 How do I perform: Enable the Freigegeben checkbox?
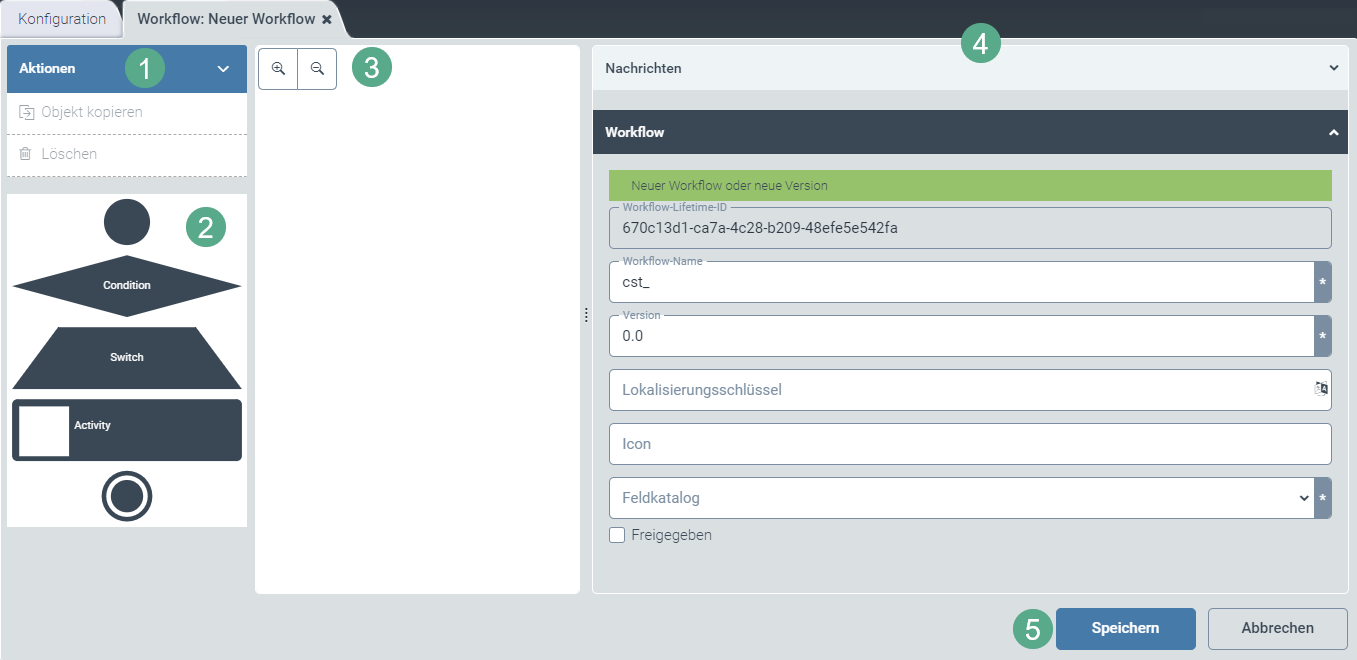tap(617, 535)
